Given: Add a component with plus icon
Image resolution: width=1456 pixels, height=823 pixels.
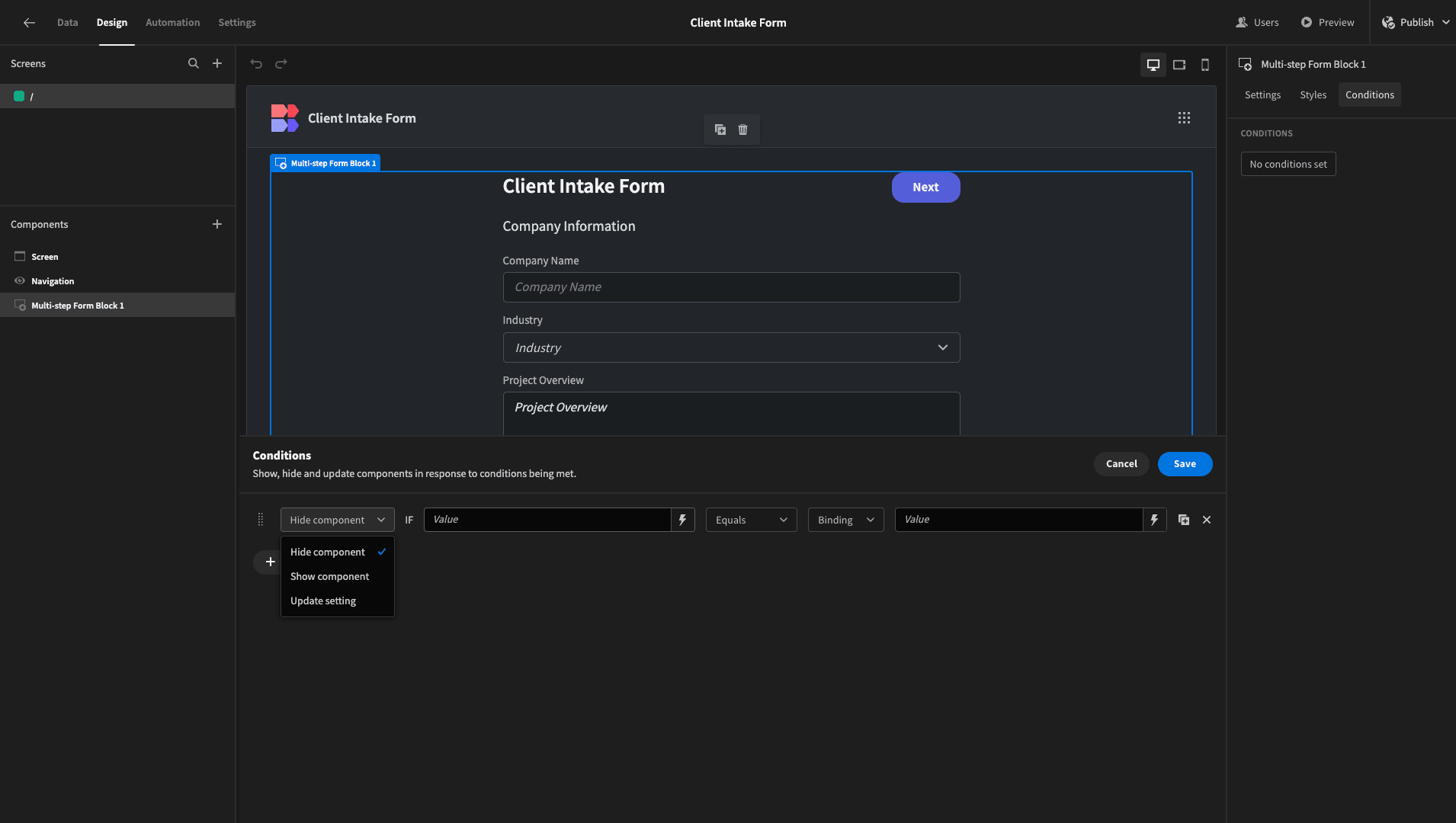Looking at the screenshot, I should pos(217,224).
